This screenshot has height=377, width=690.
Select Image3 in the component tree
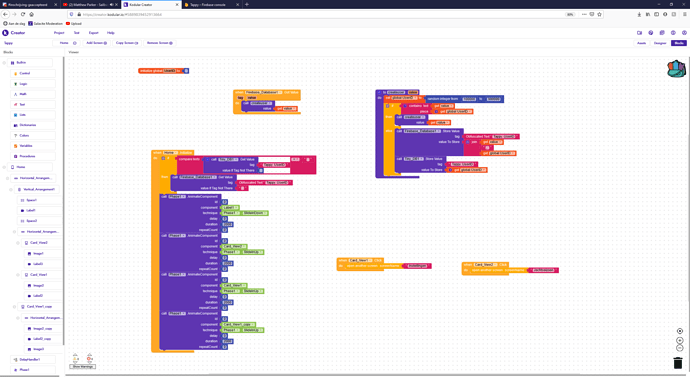44,349
